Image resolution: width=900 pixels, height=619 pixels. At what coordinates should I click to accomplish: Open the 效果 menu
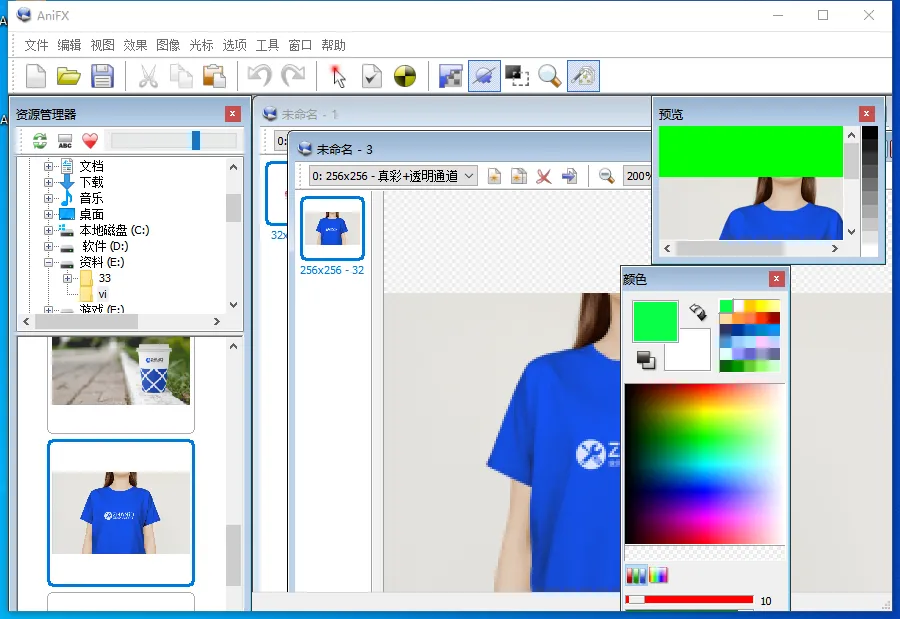pyautogui.click(x=135, y=45)
